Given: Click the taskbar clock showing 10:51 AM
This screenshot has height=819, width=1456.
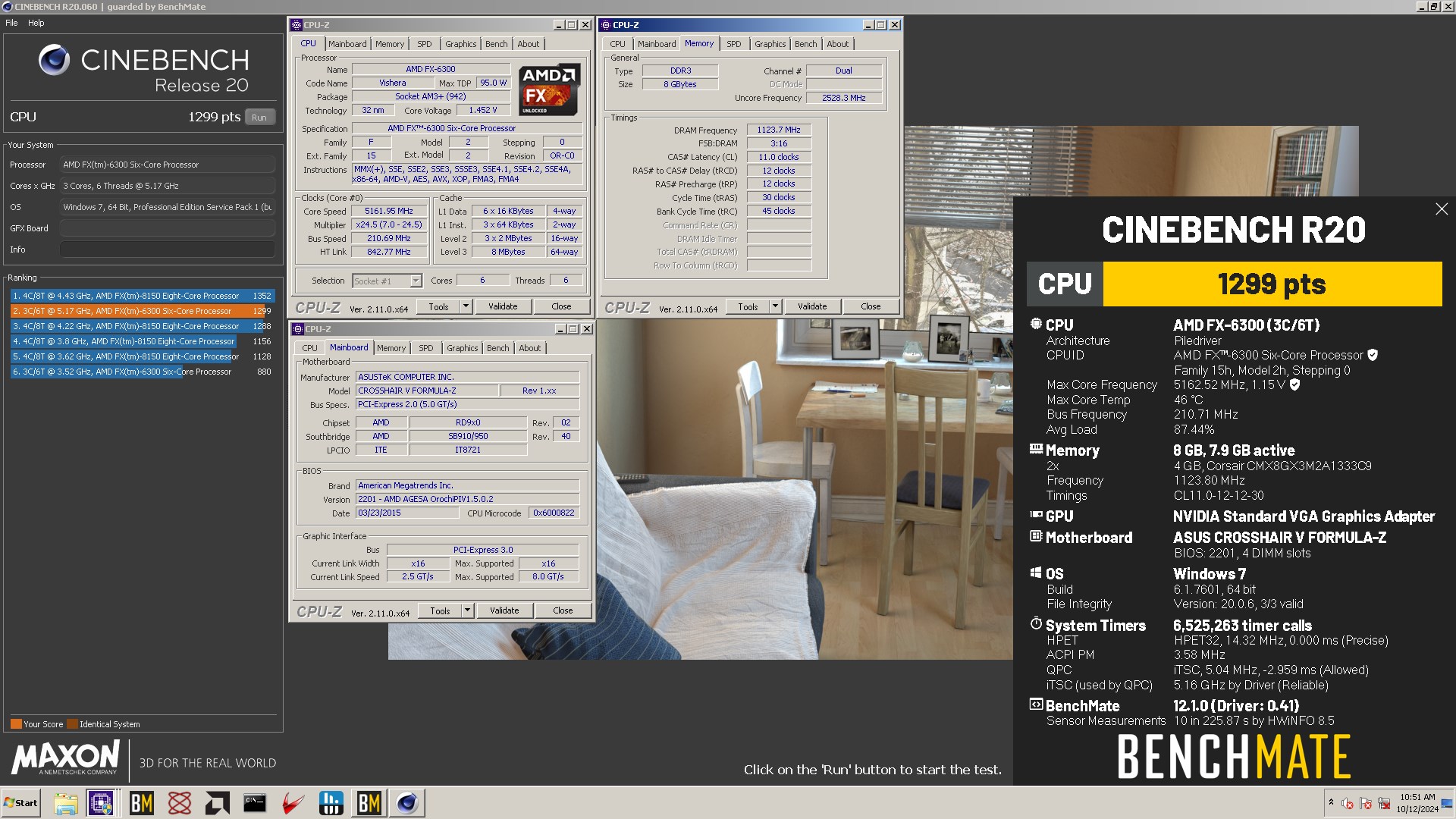Looking at the screenshot, I should tap(1417, 803).
